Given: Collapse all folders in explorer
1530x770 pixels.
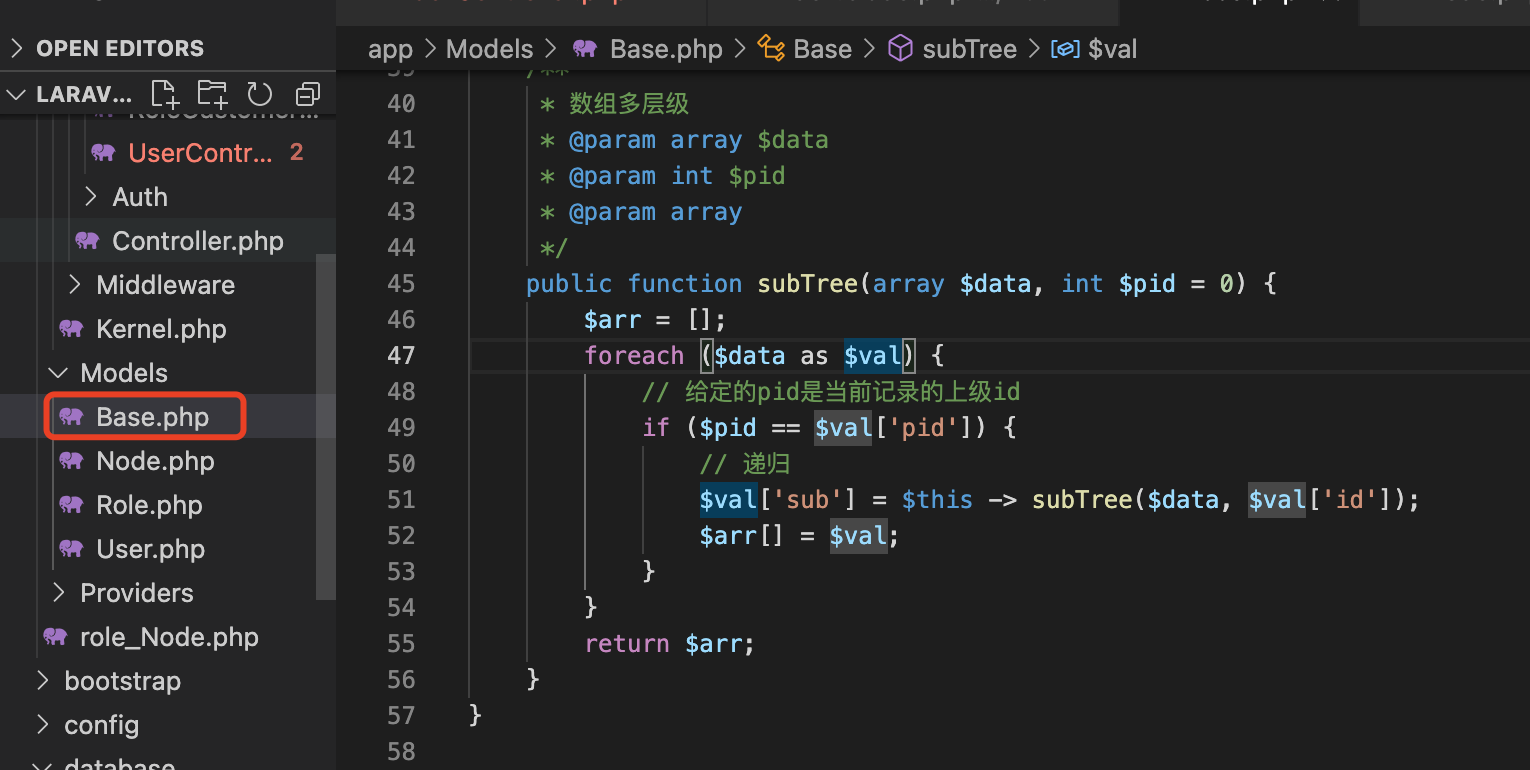Looking at the screenshot, I should point(308,95).
